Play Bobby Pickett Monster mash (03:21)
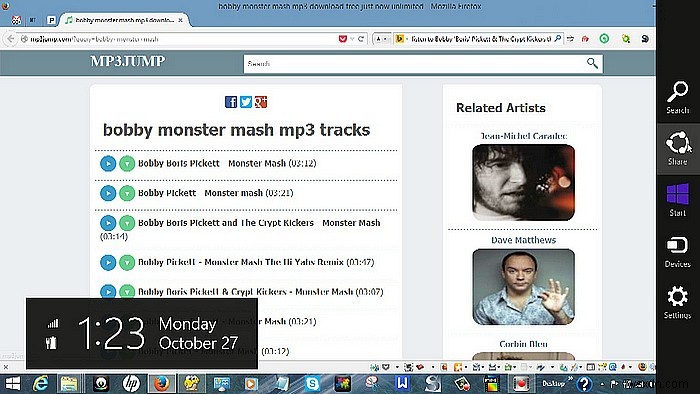This screenshot has height=394, width=700. coord(108,193)
